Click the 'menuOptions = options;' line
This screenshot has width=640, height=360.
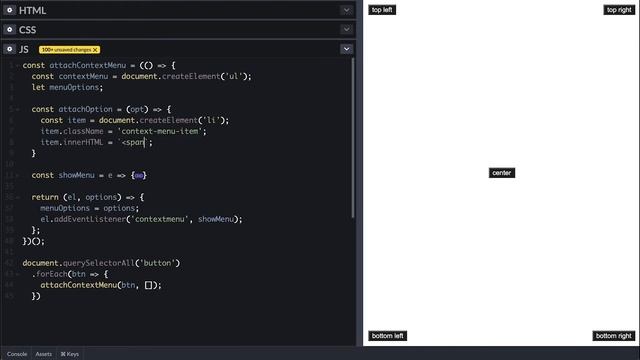89,208
